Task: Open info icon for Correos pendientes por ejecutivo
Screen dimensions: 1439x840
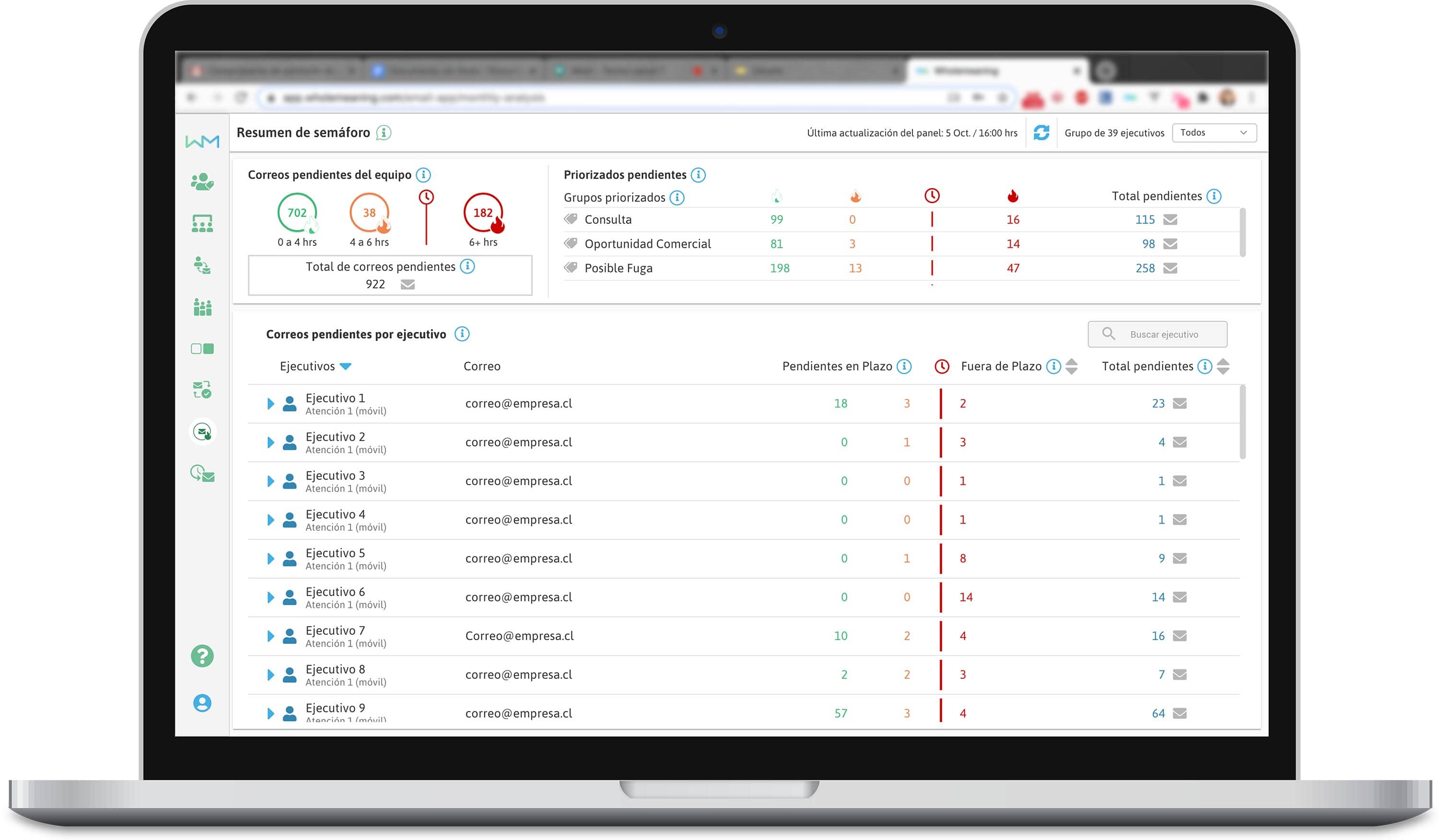Action: click(461, 334)
